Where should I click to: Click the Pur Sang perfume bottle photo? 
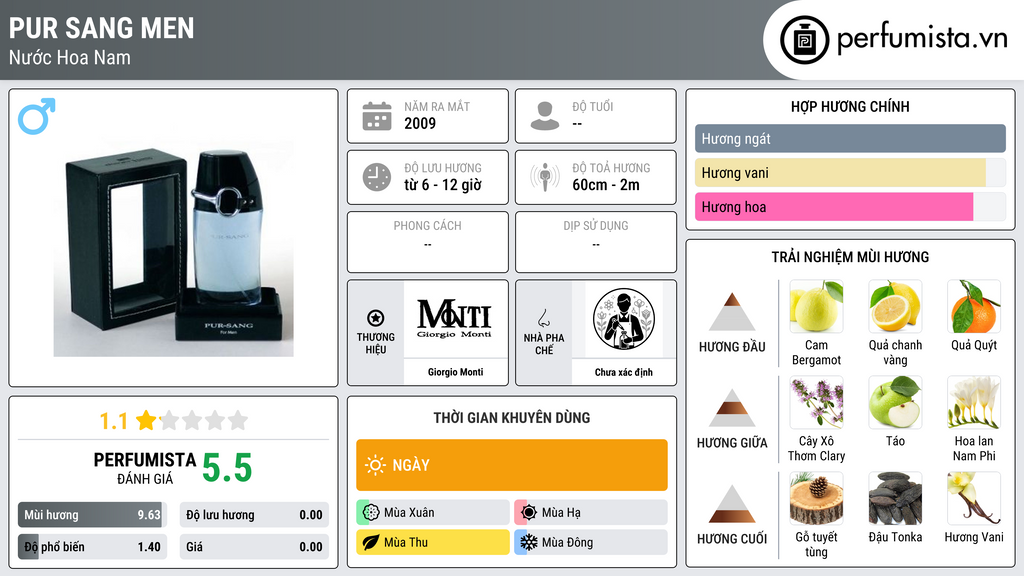173,248
